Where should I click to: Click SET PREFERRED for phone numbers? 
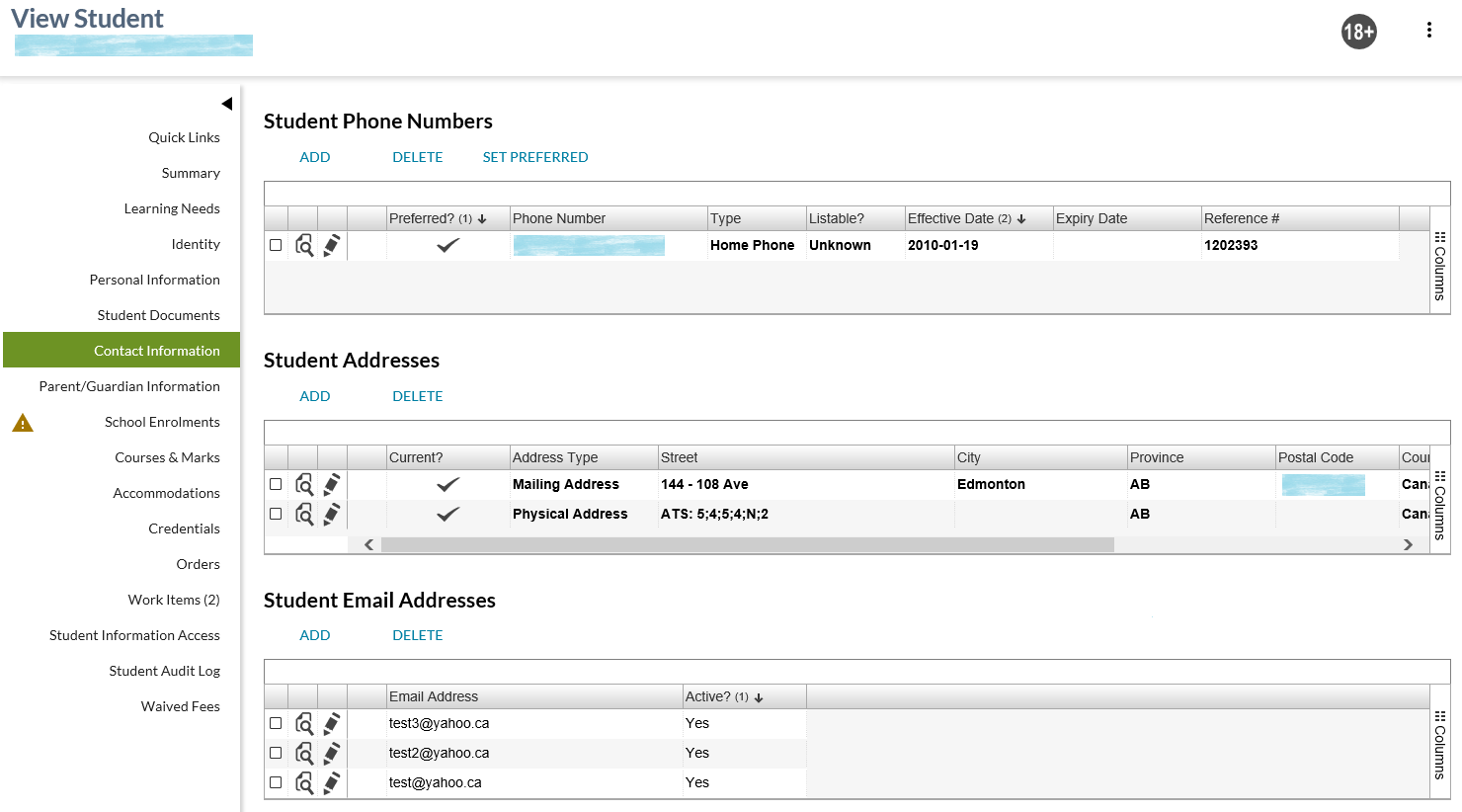tap(534, 157)
